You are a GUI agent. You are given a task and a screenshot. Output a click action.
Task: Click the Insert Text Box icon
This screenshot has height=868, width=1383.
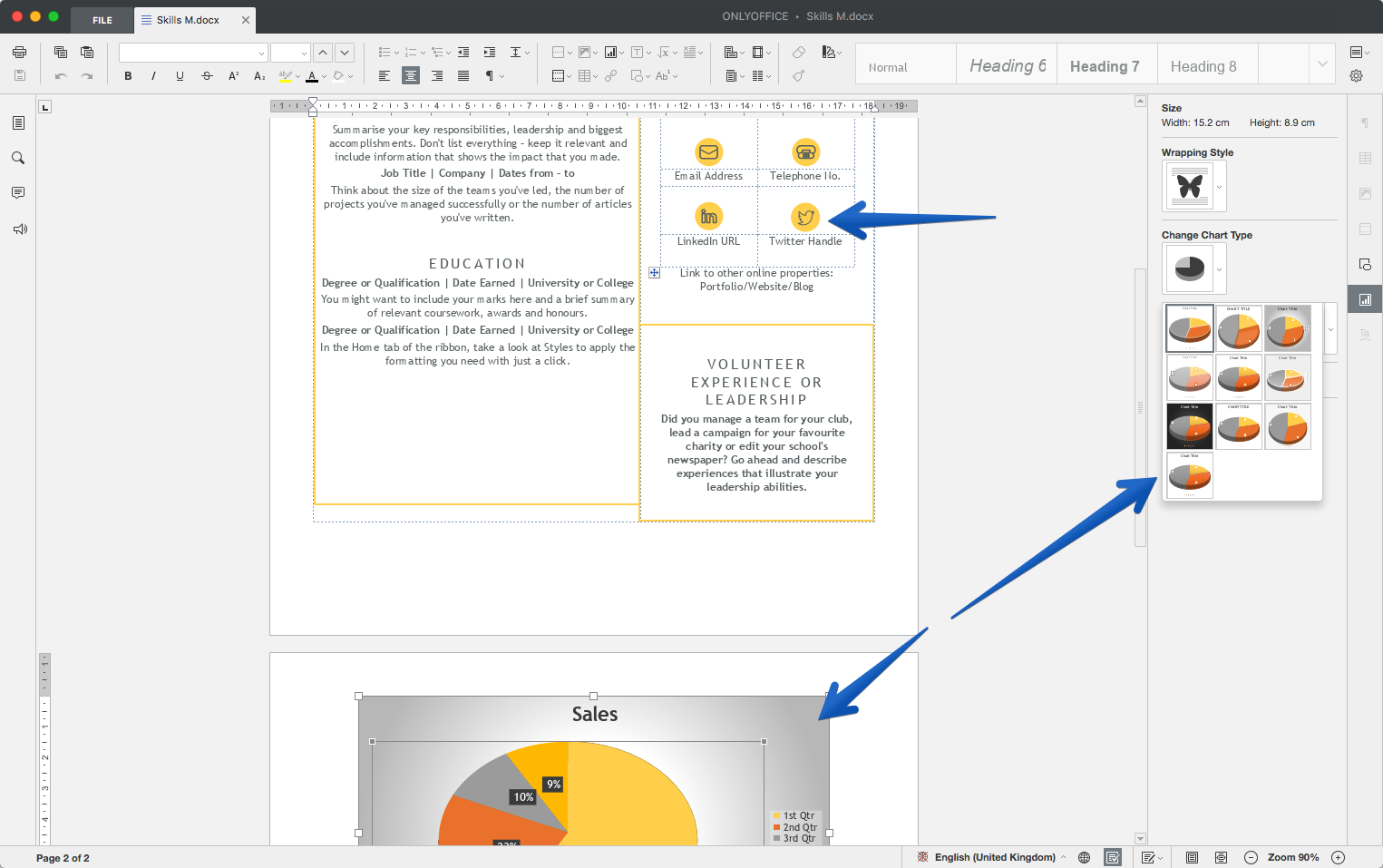(638, 53)
